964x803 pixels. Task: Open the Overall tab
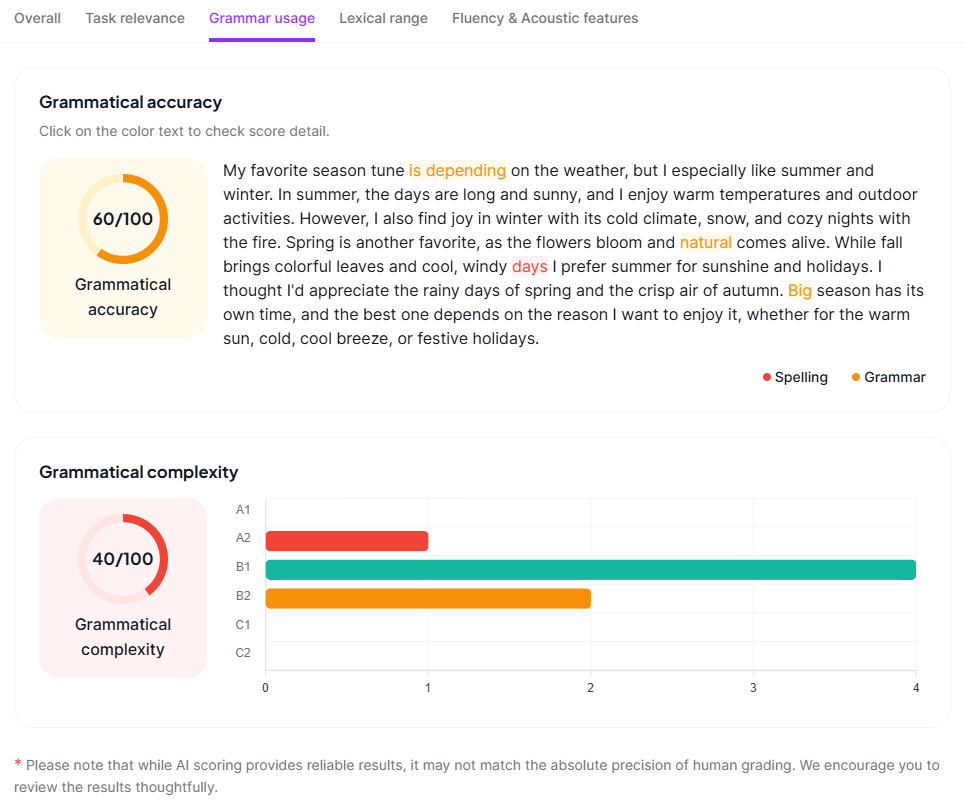37,18
